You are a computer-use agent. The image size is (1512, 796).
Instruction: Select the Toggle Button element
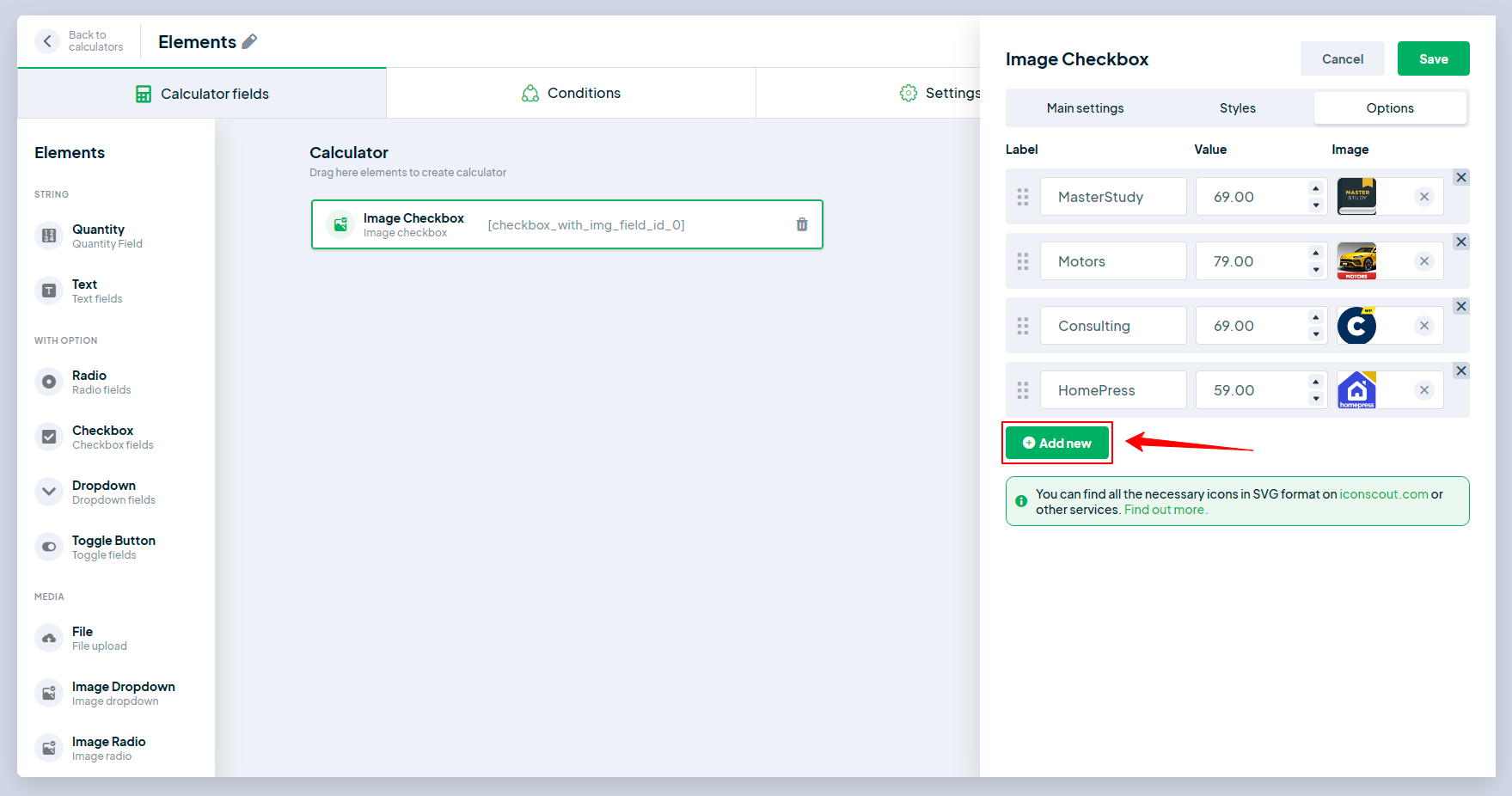(113, 547)
